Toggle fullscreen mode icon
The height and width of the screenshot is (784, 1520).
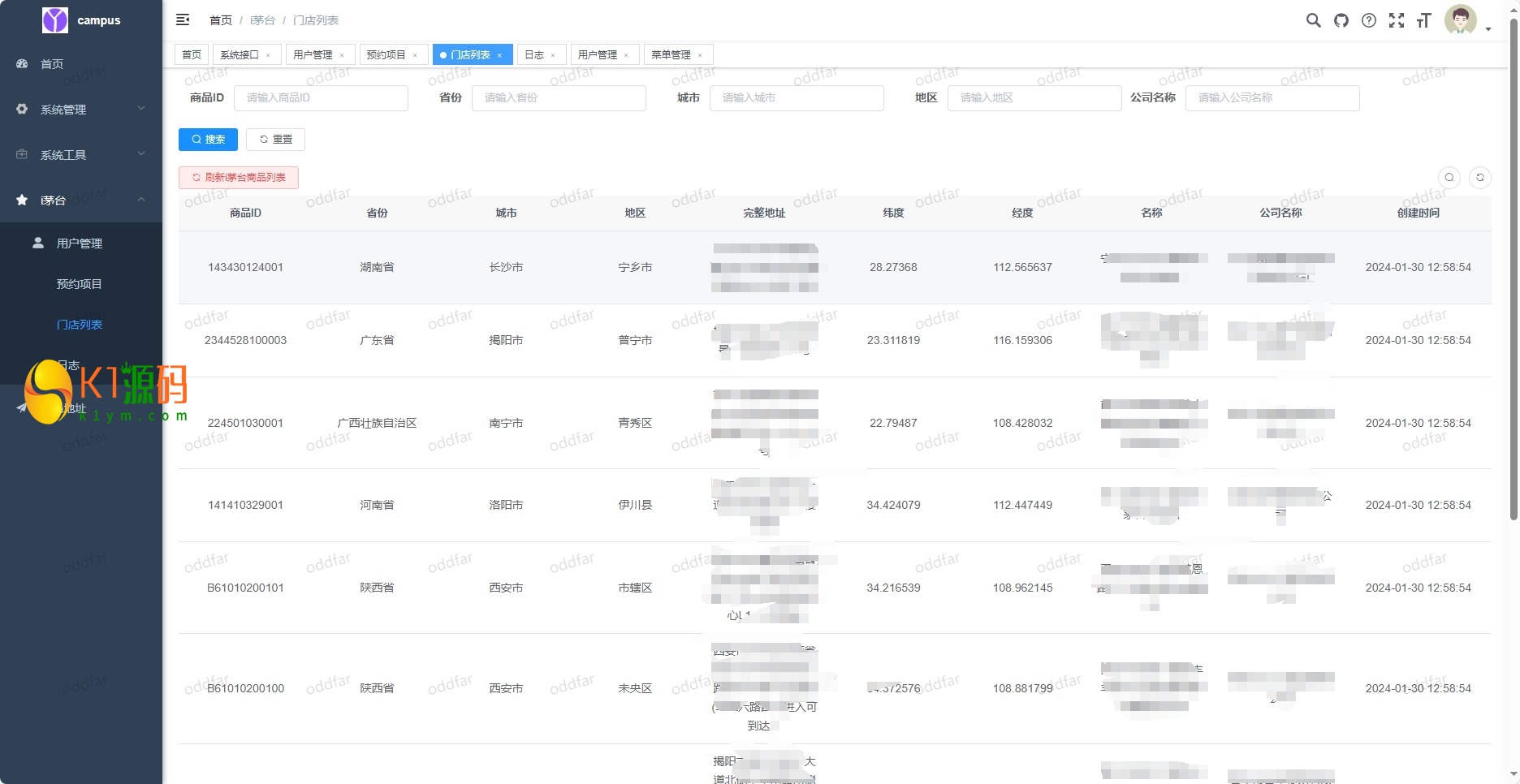pos(1397,20)
